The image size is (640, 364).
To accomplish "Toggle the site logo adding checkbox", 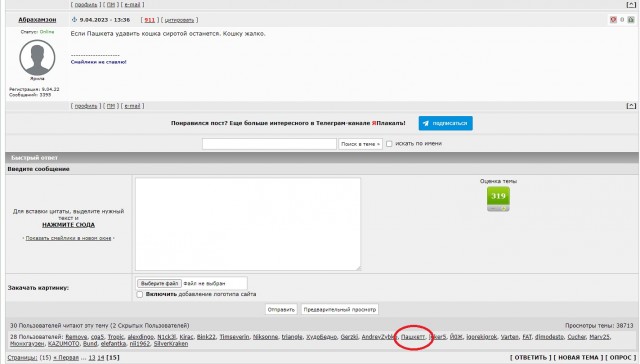I will (x=140, y=294).
